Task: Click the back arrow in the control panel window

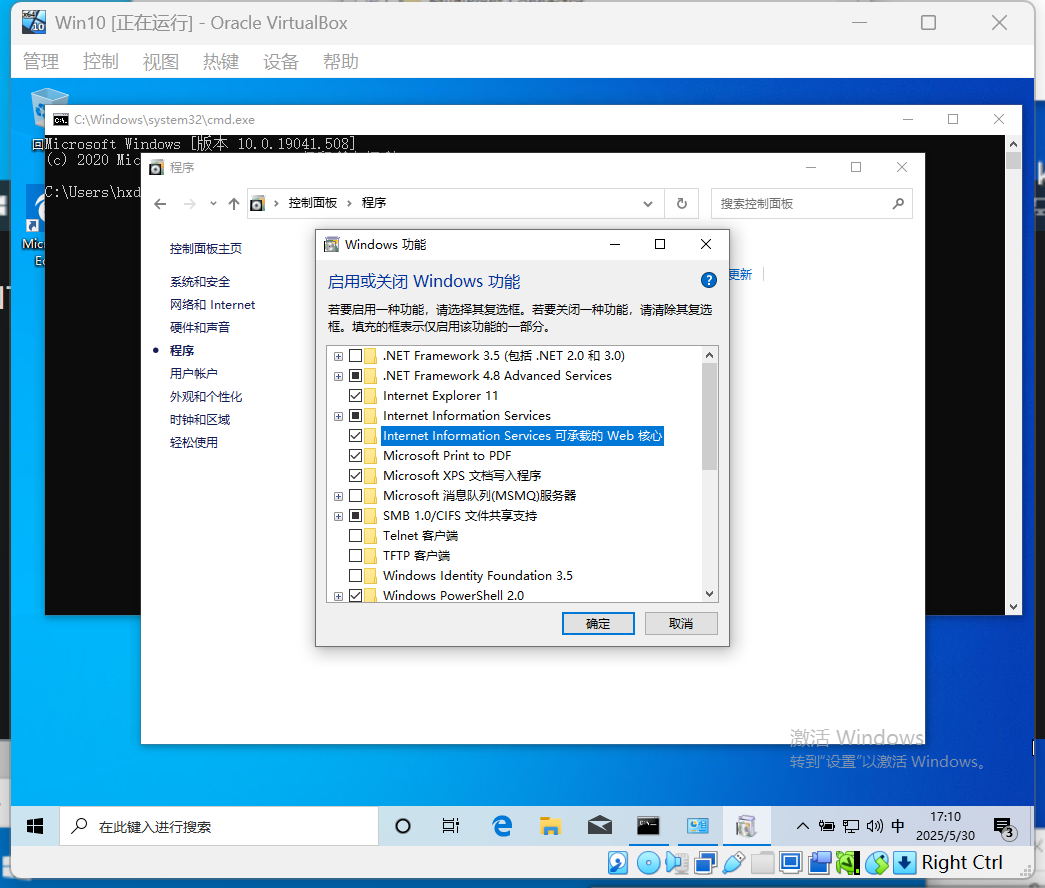Action: click(160, 204)
